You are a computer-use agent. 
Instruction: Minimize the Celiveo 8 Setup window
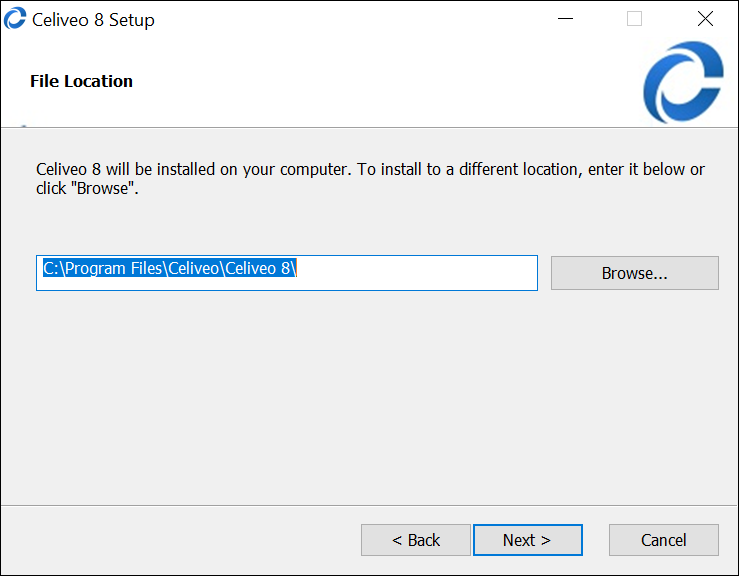click(x=565, y=19)
